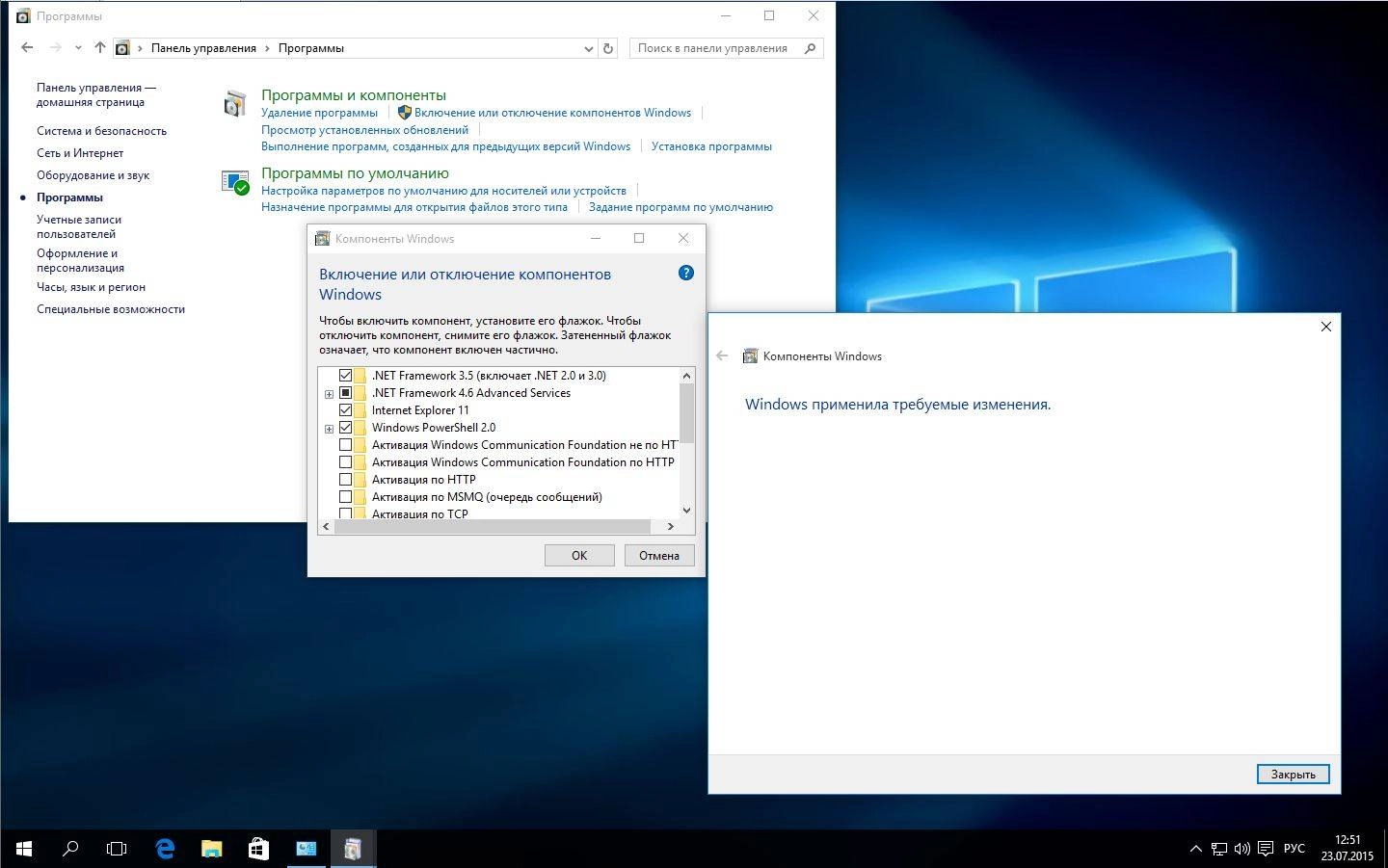The width and height of the screenshot is (1388, 868).
Task: Open taskbar Search magnifier
Action: click(70, 849)
